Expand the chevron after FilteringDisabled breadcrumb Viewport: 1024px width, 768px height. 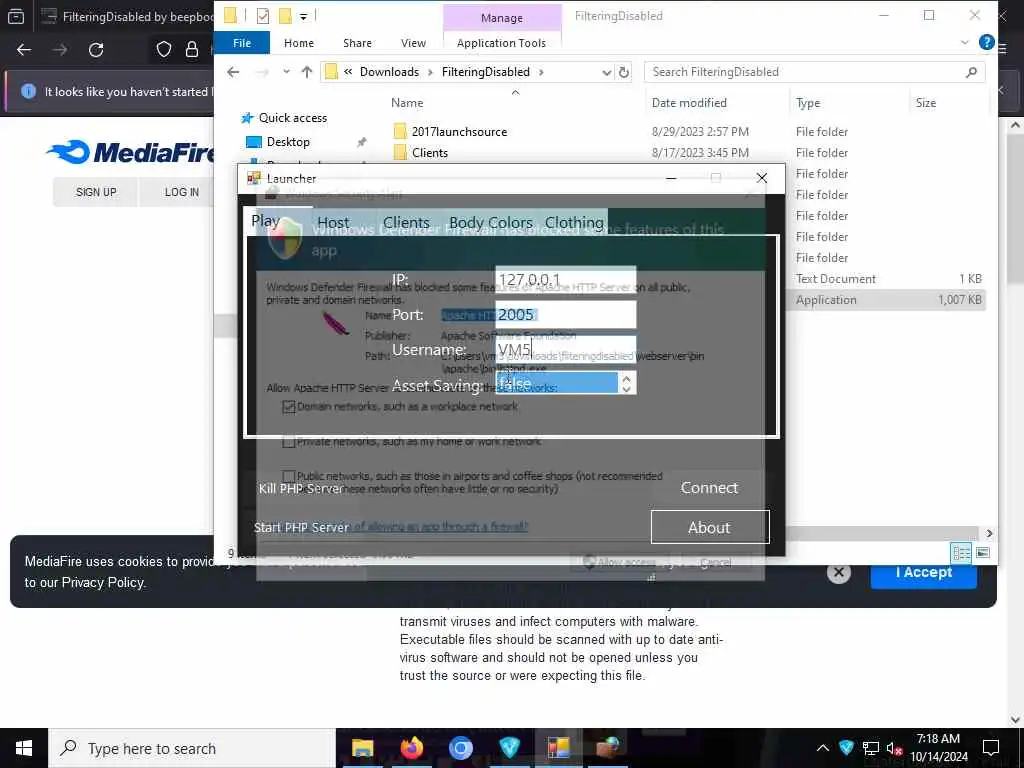[541, 72]
